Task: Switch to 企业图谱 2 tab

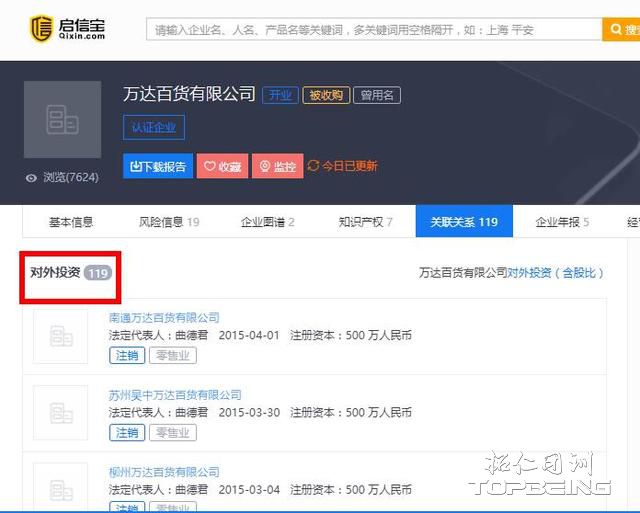Action: [267, 222]
